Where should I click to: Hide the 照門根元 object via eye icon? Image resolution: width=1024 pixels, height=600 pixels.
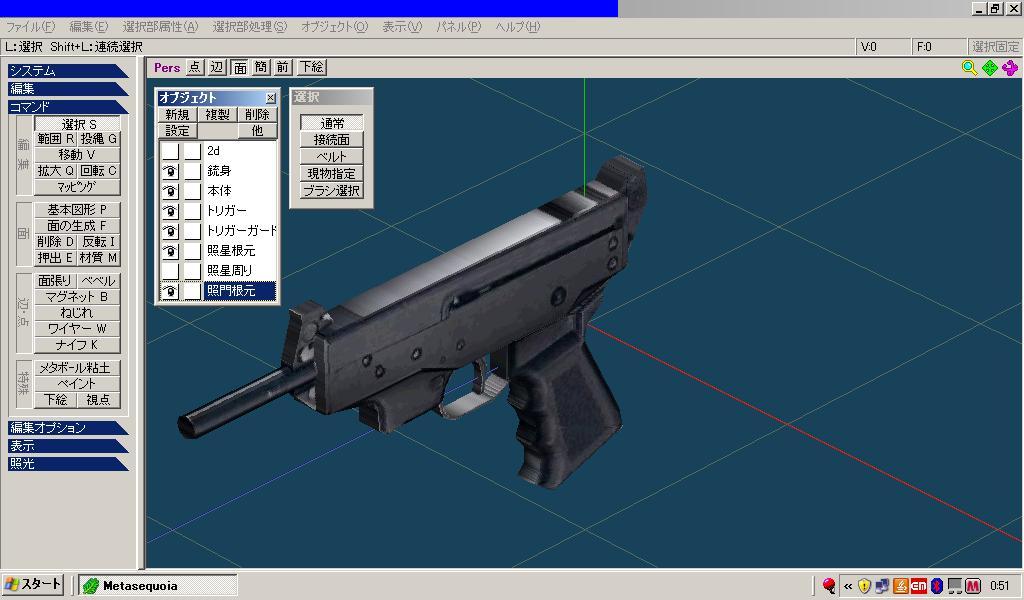170,291
